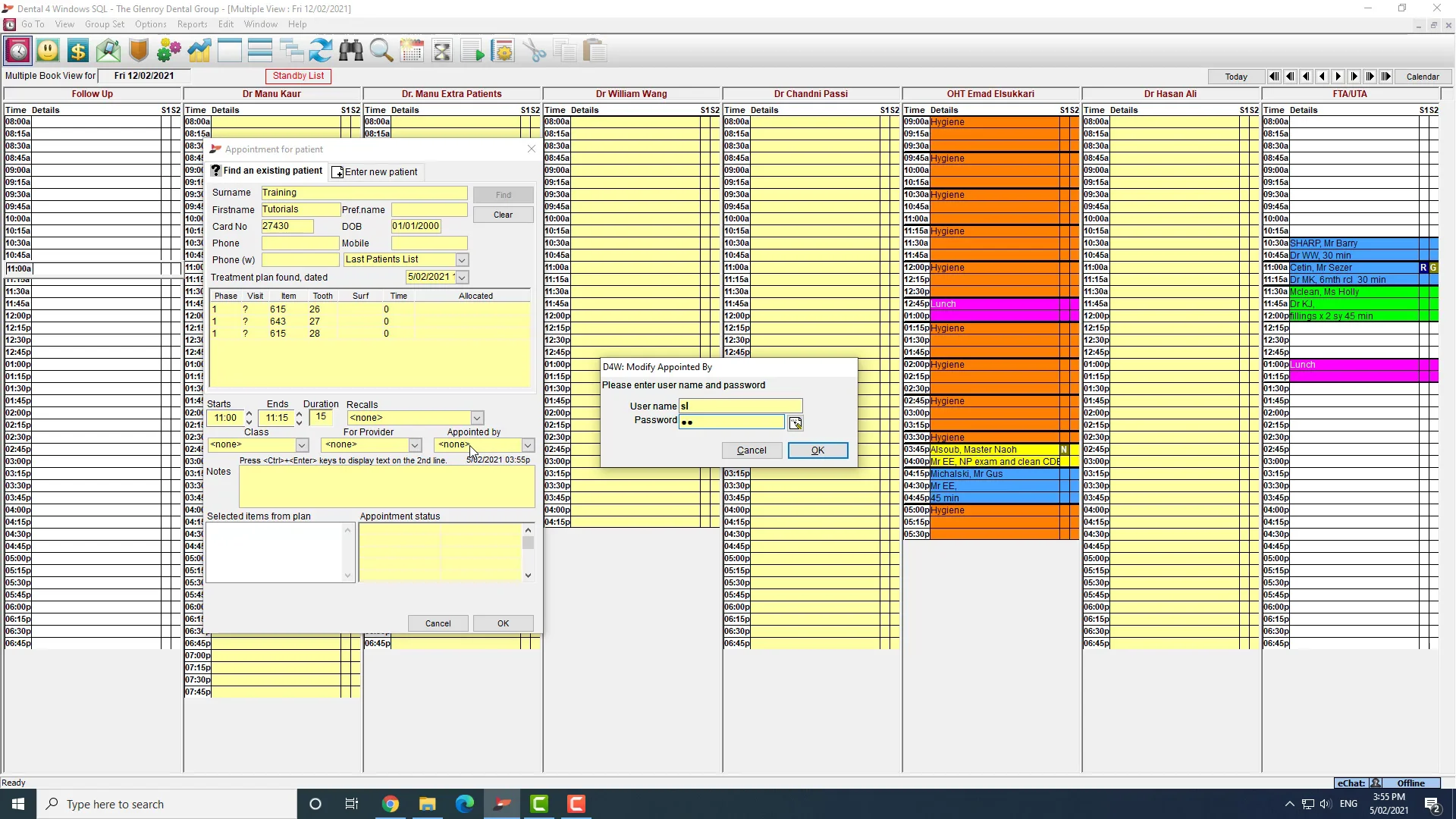The image size is (1456, 819).
Task: Go to next day with plain right arrow
Action: (x=1338, y=77)
